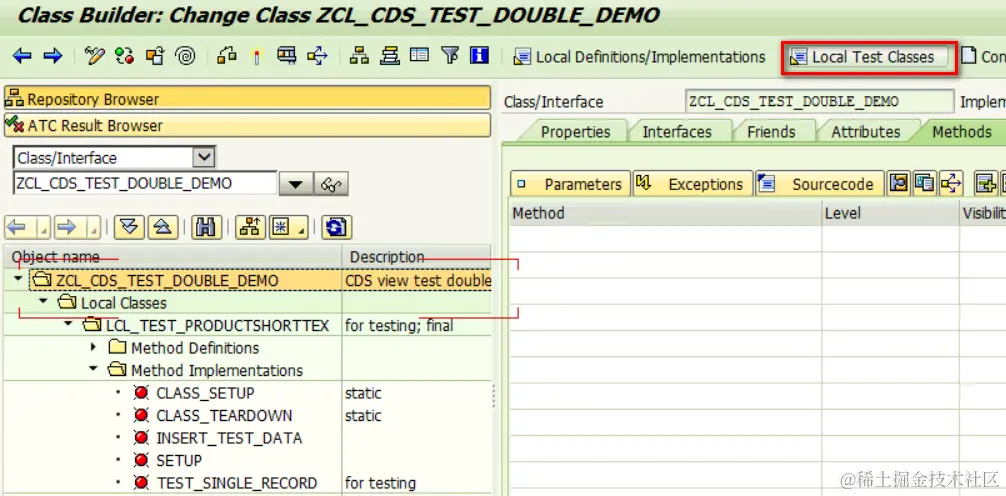Click the Active/Inactive green-red circles icon
The height and width of the screenshot is (496, 1006).
click(124, 56)
